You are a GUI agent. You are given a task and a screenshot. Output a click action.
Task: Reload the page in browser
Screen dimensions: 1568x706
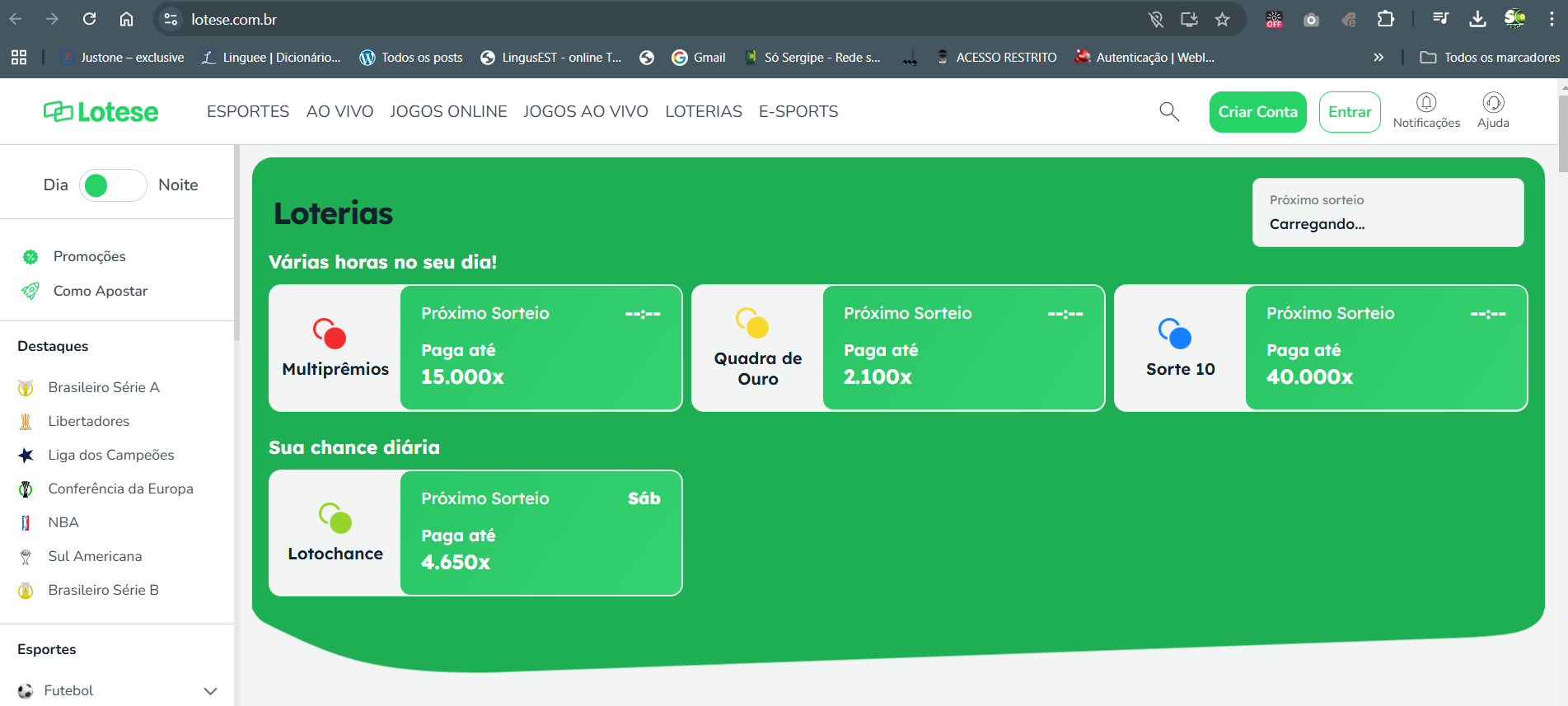tap(90, 19)
